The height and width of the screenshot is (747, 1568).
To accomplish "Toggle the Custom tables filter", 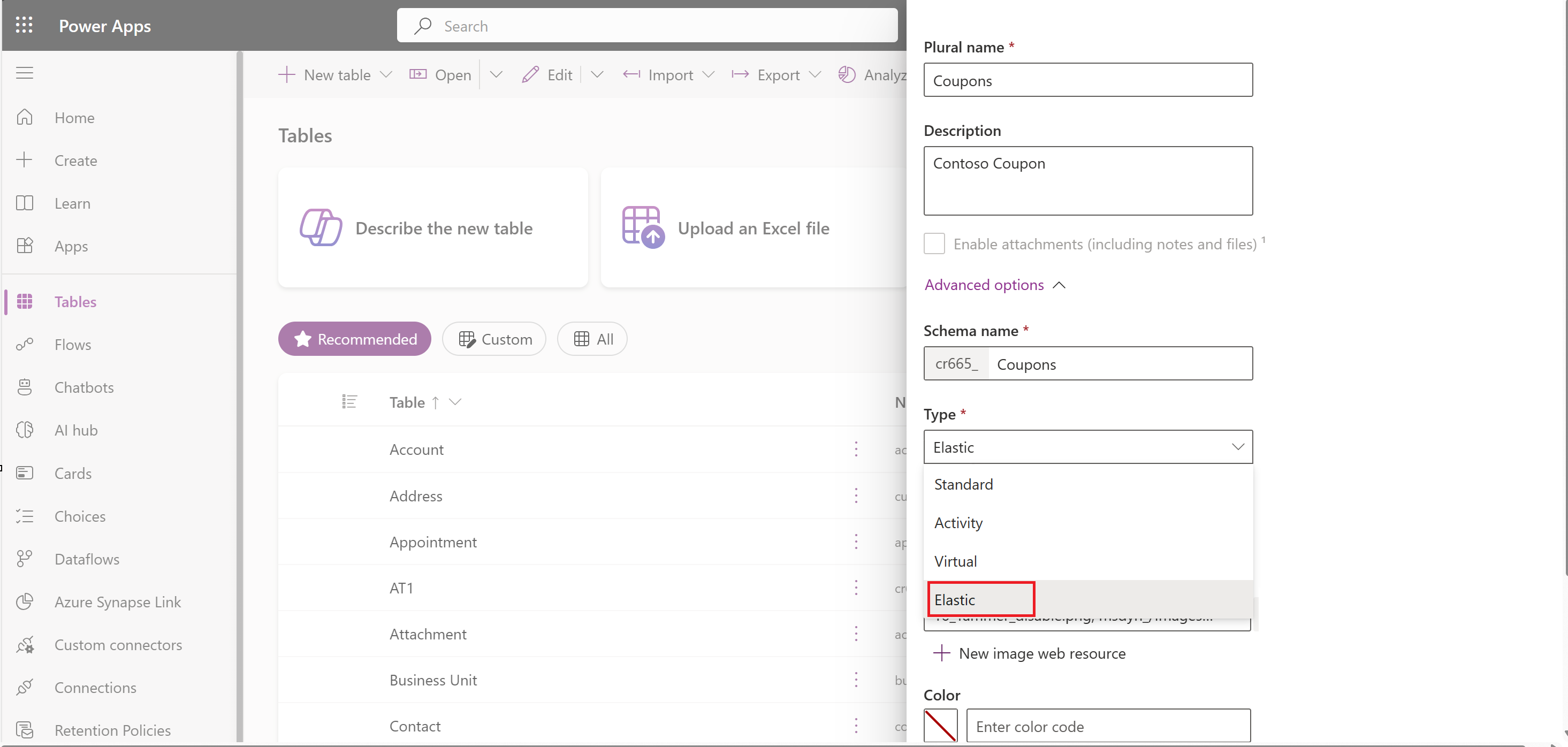I will point(493,338).
